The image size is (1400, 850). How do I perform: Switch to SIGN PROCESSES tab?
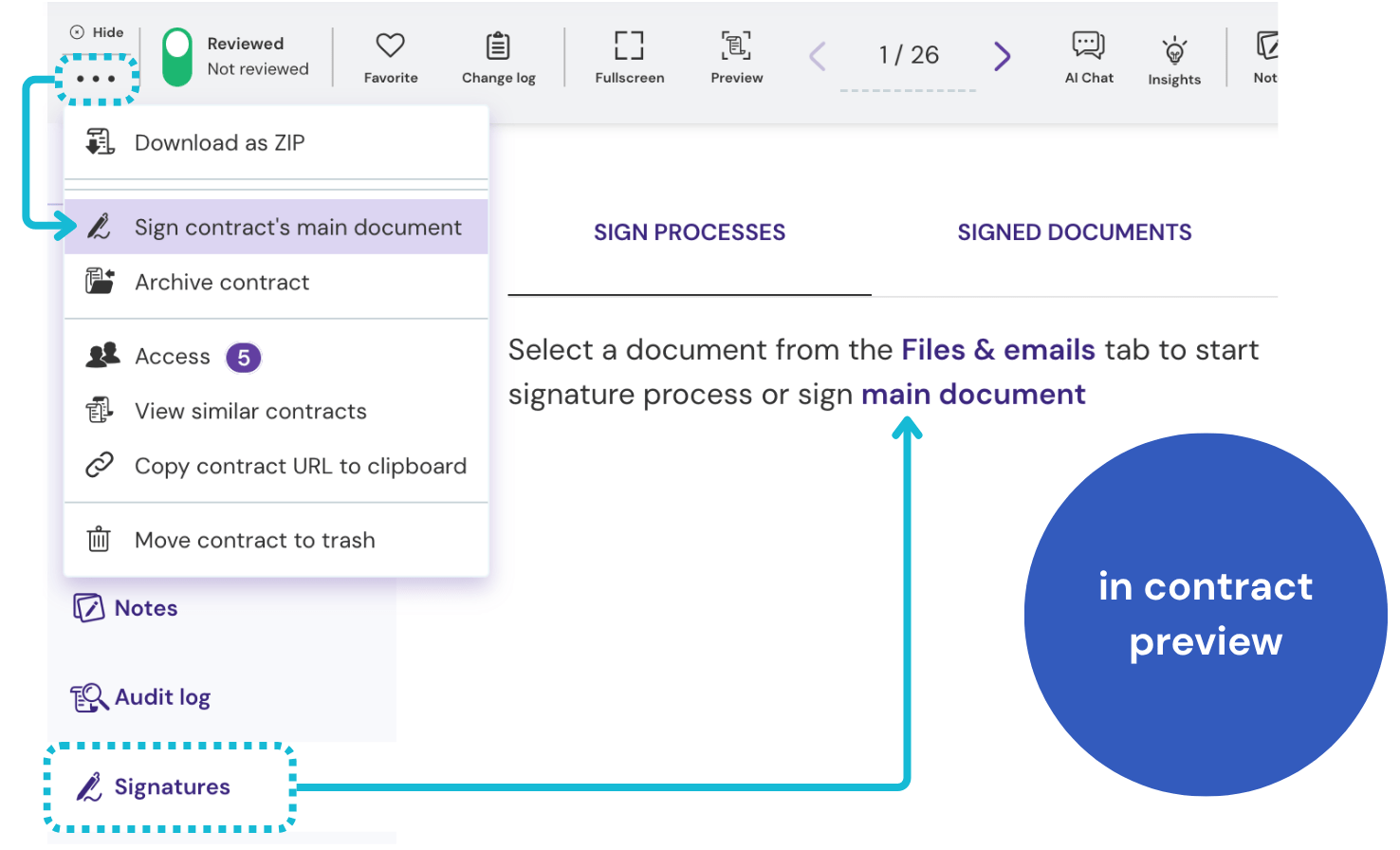(x=690, y=233)
